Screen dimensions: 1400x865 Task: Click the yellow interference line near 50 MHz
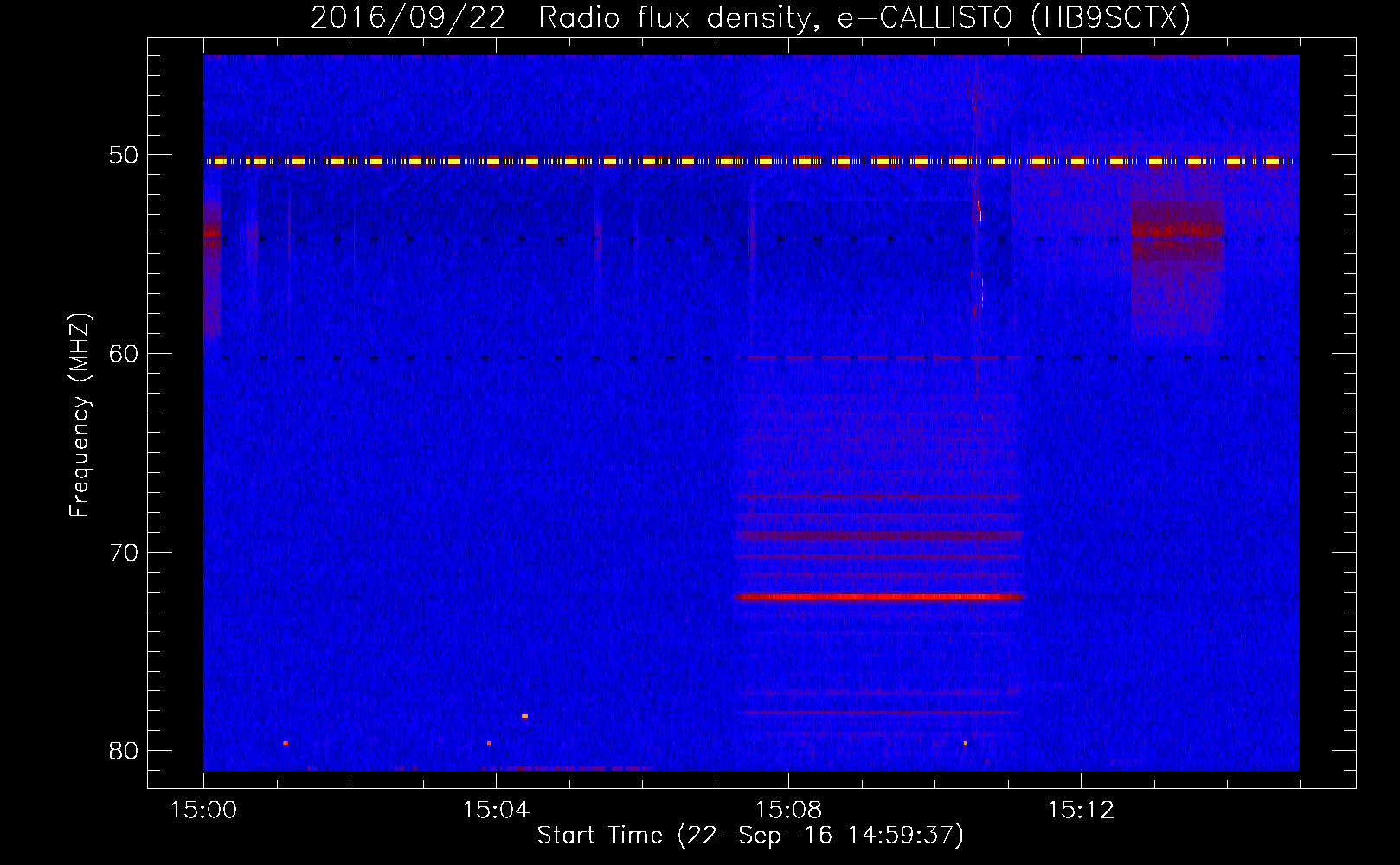coord(750,161)
